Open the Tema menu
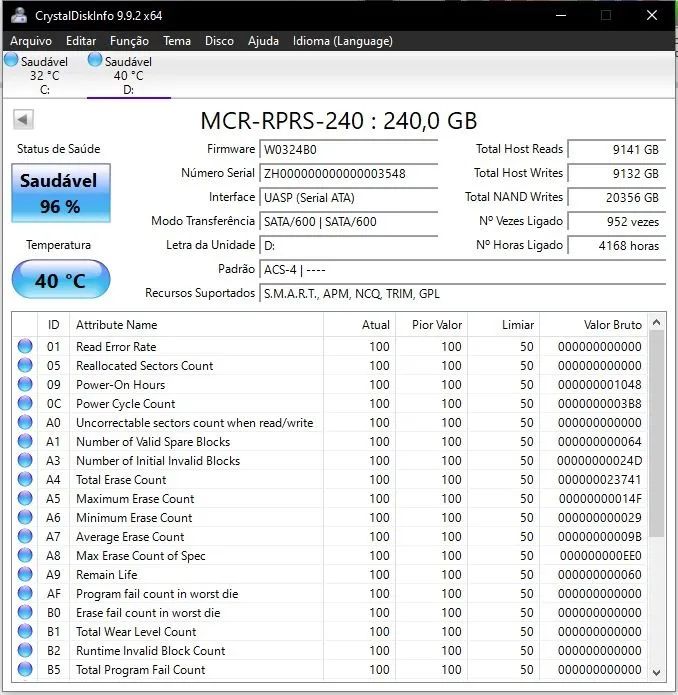678x695 pixels. [177, 41]
